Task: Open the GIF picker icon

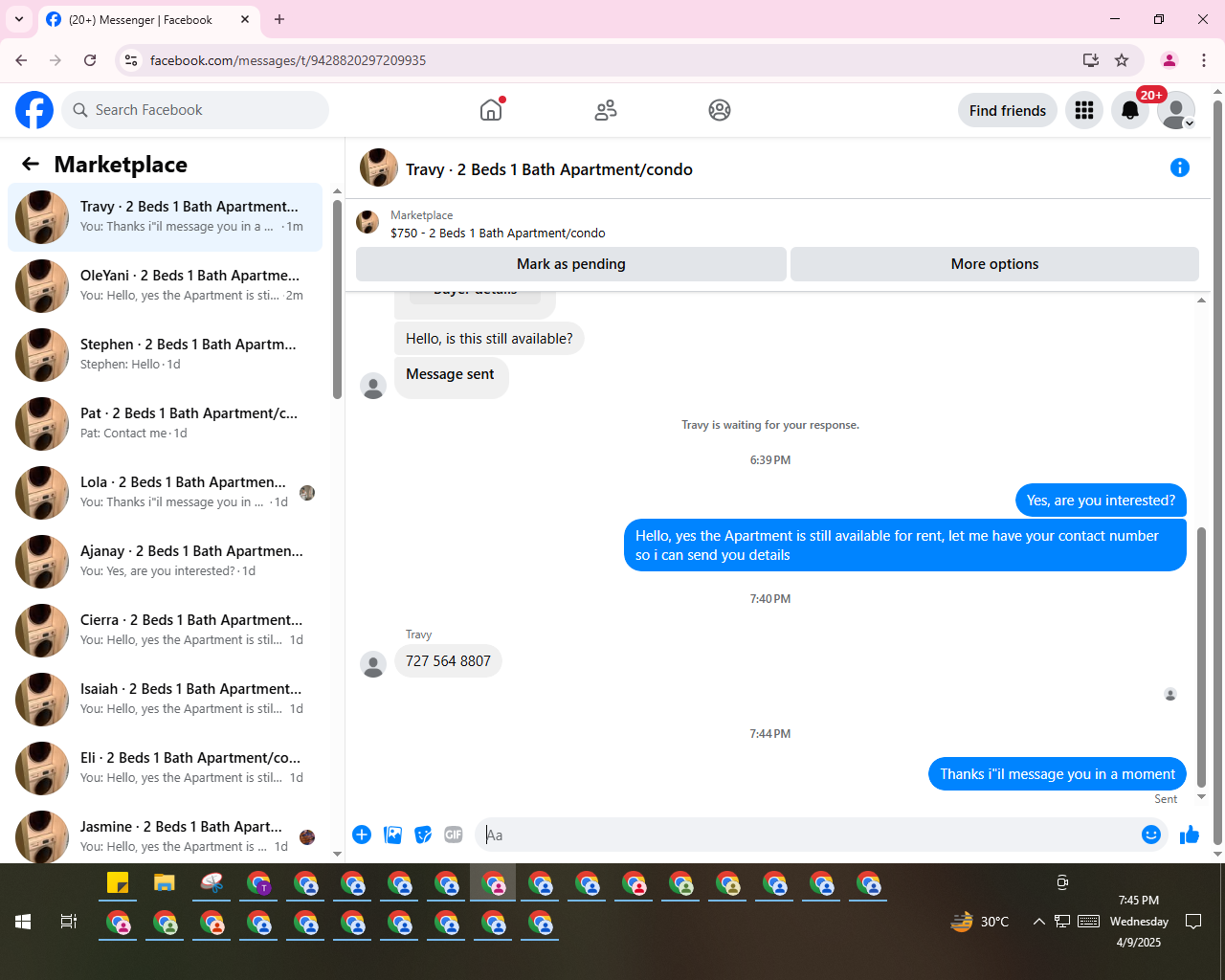Action: point(454,835)
